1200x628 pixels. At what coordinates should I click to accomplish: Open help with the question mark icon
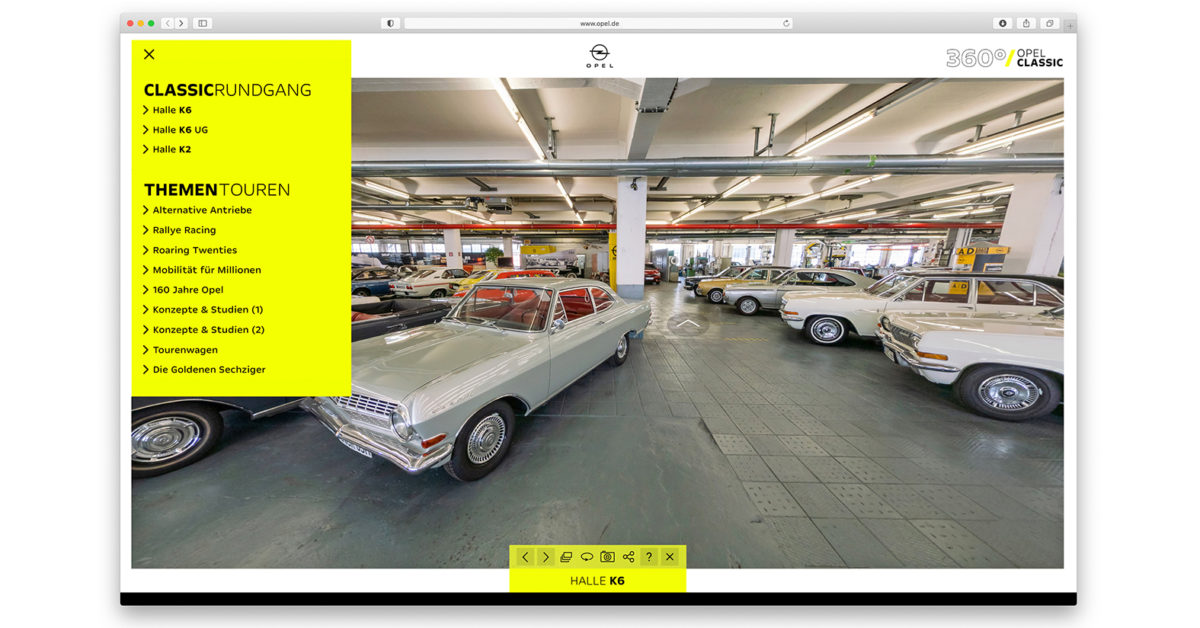(649, 557)
